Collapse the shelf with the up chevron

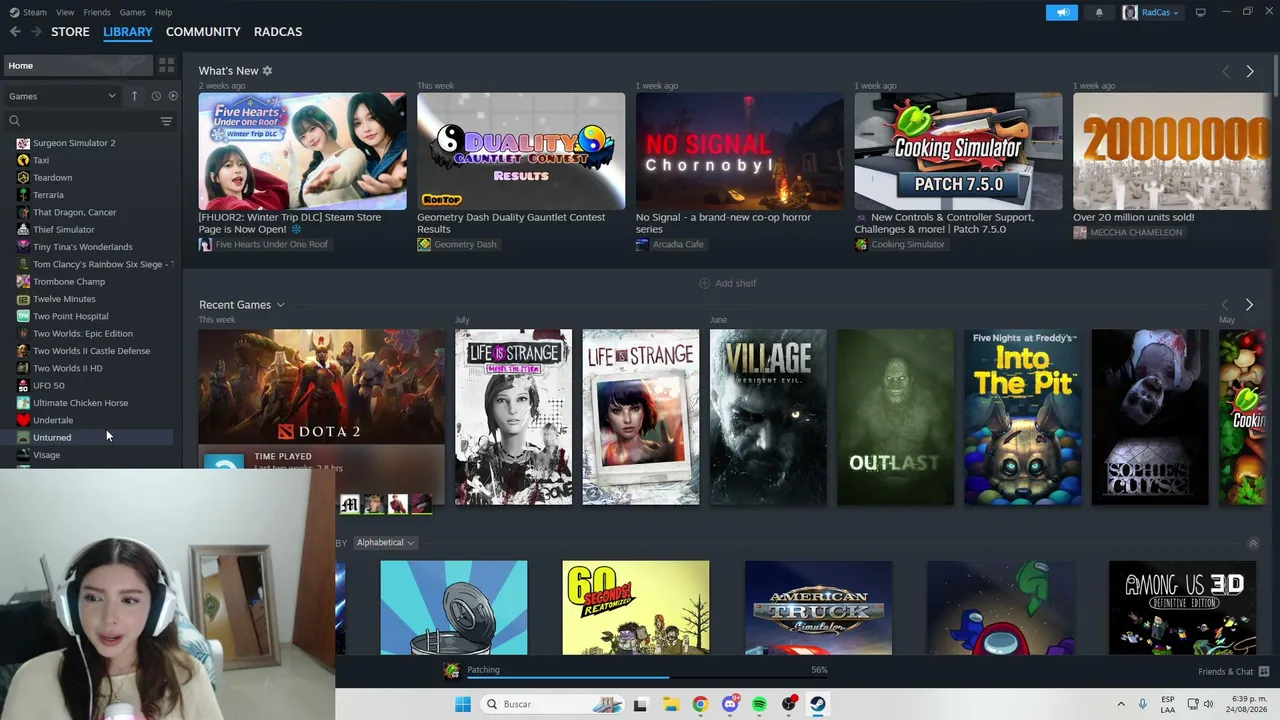pos(1253,543)
